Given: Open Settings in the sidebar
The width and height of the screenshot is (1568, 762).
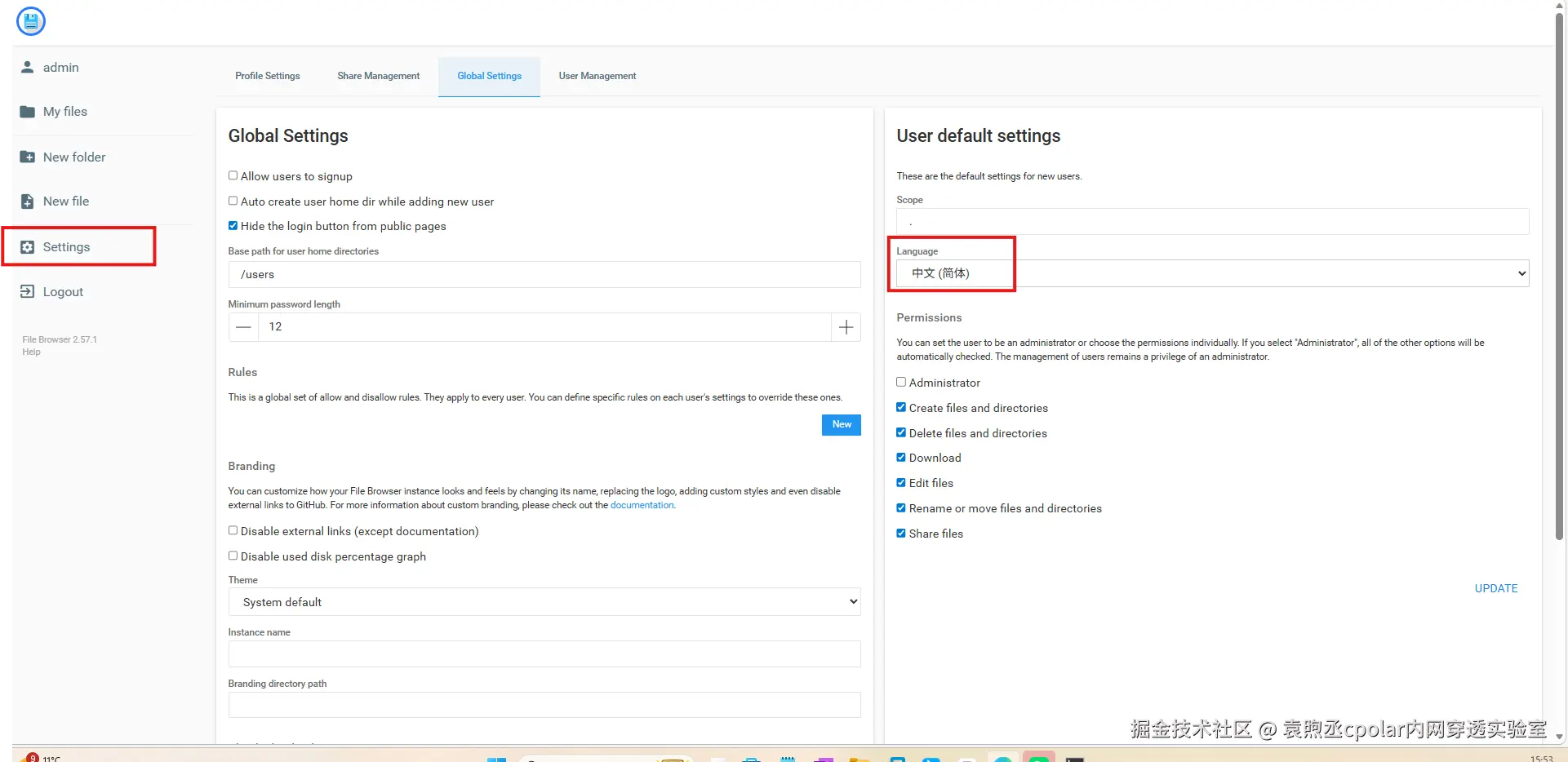Looking at the screenshot, I should (56, 247).
